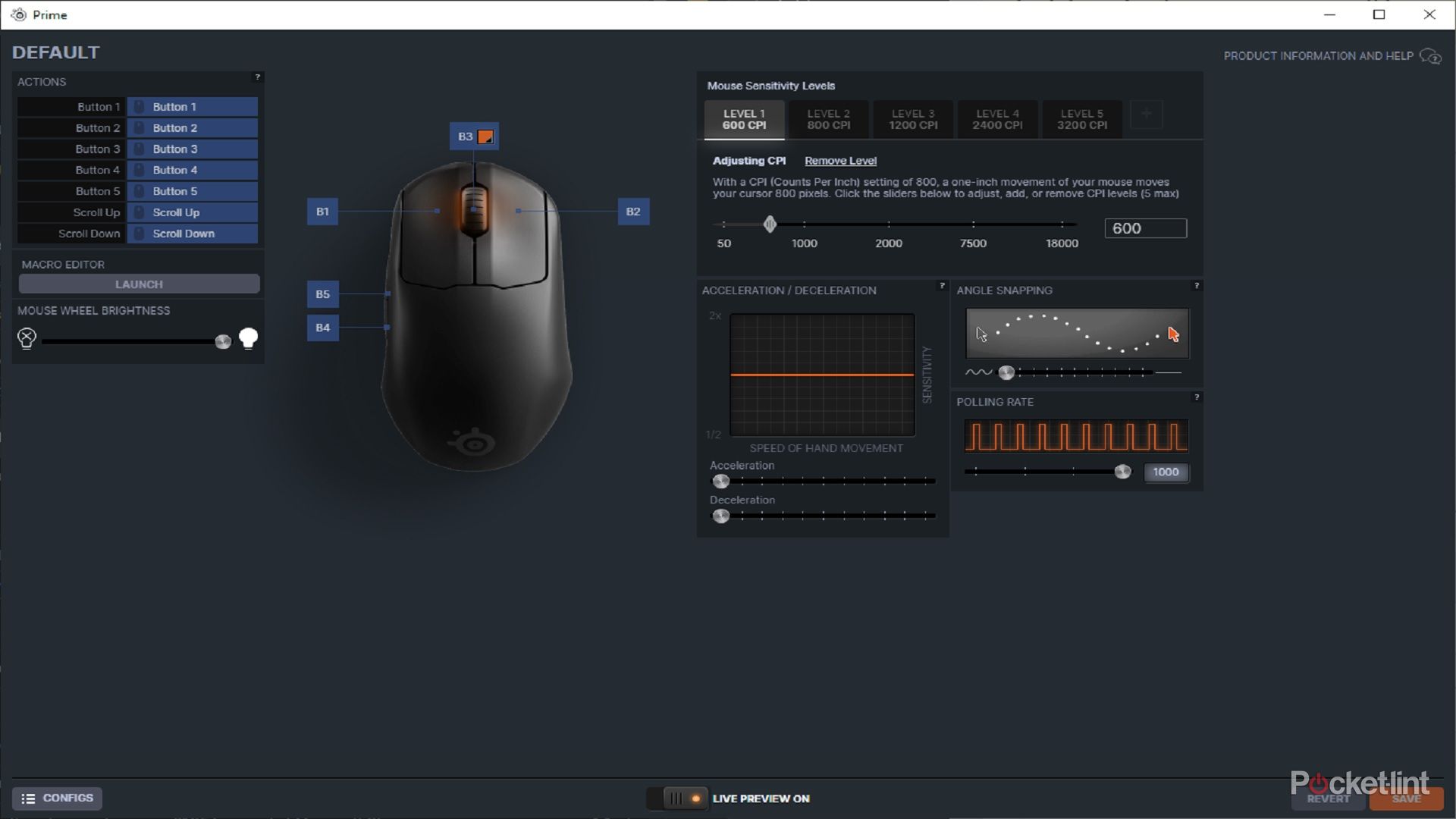Select the Level 5 3200 CPI tab
This screenshot has height=819, width=1456.
tap(1082, 119)
